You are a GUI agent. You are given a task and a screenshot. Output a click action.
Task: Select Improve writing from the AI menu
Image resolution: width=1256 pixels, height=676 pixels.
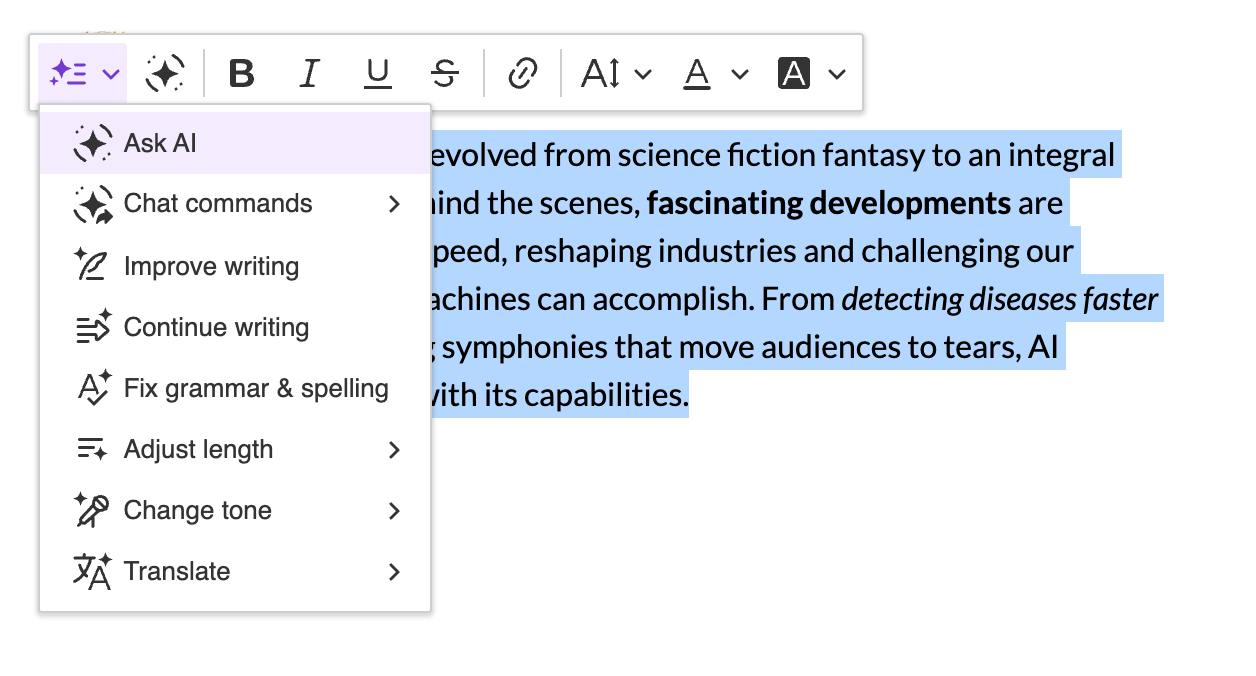pos(210,265)
